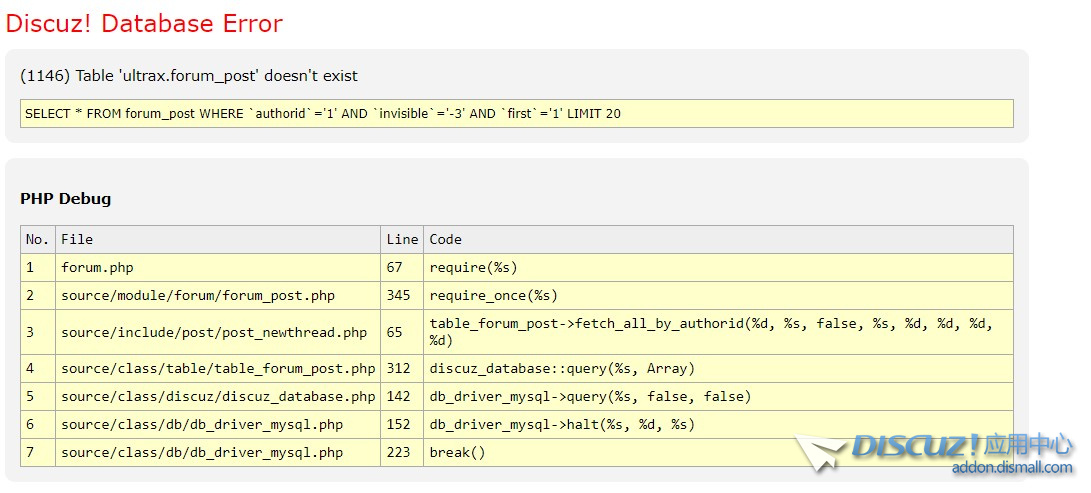The image size is (1091, 493).
Task: Click the 'require_once(%s)' code cell
Action: pyautogui.click(x=718, y=296)
